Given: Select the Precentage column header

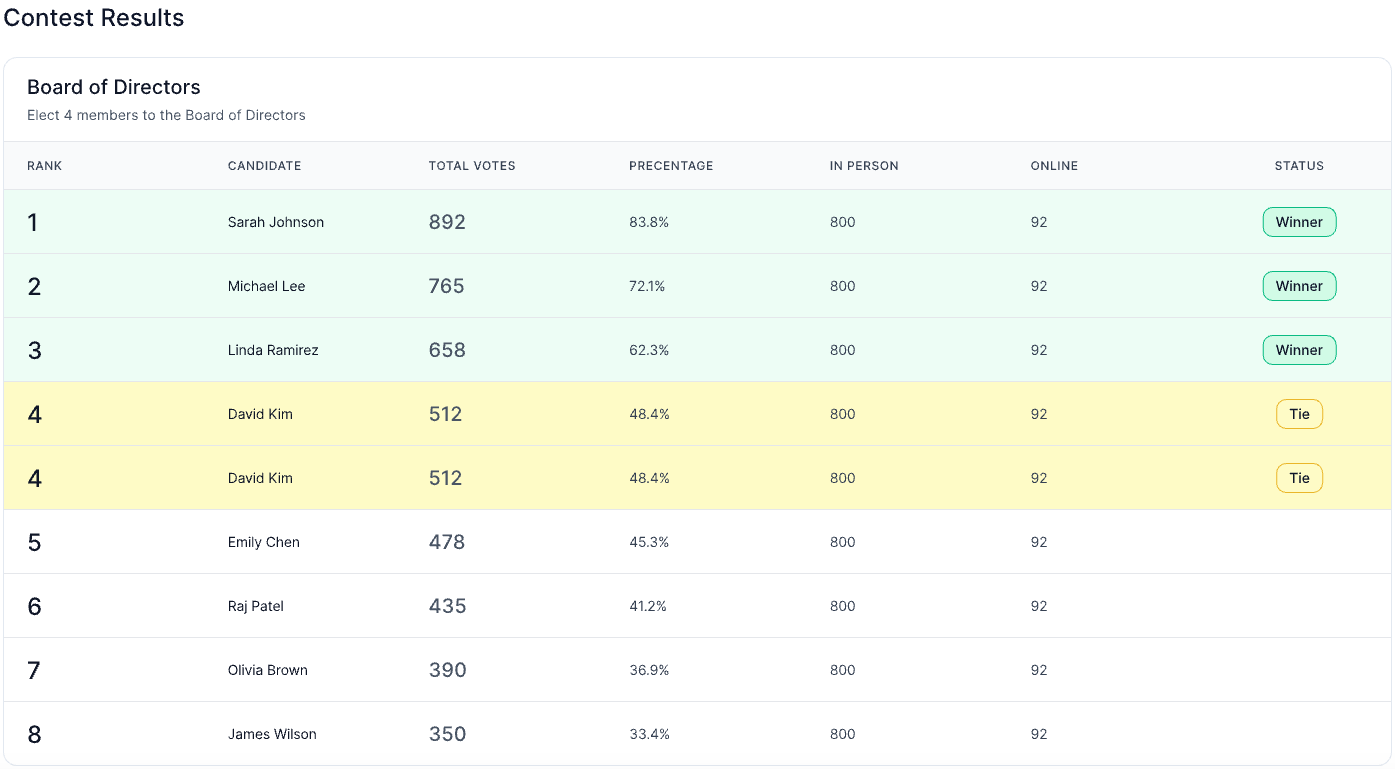Looking at the screenshot, I should [671, 166].
